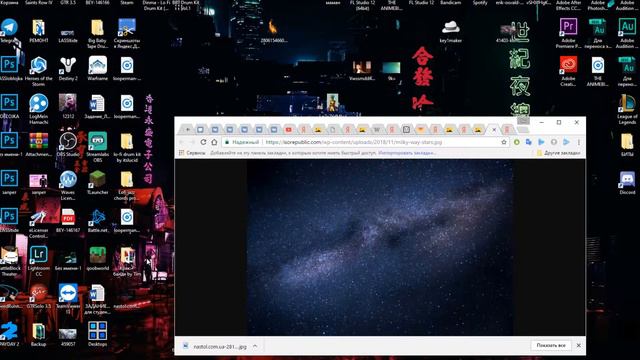640x360 pixels.
Task: Click the green Chrome extension icon
Action: click(516, 142)
